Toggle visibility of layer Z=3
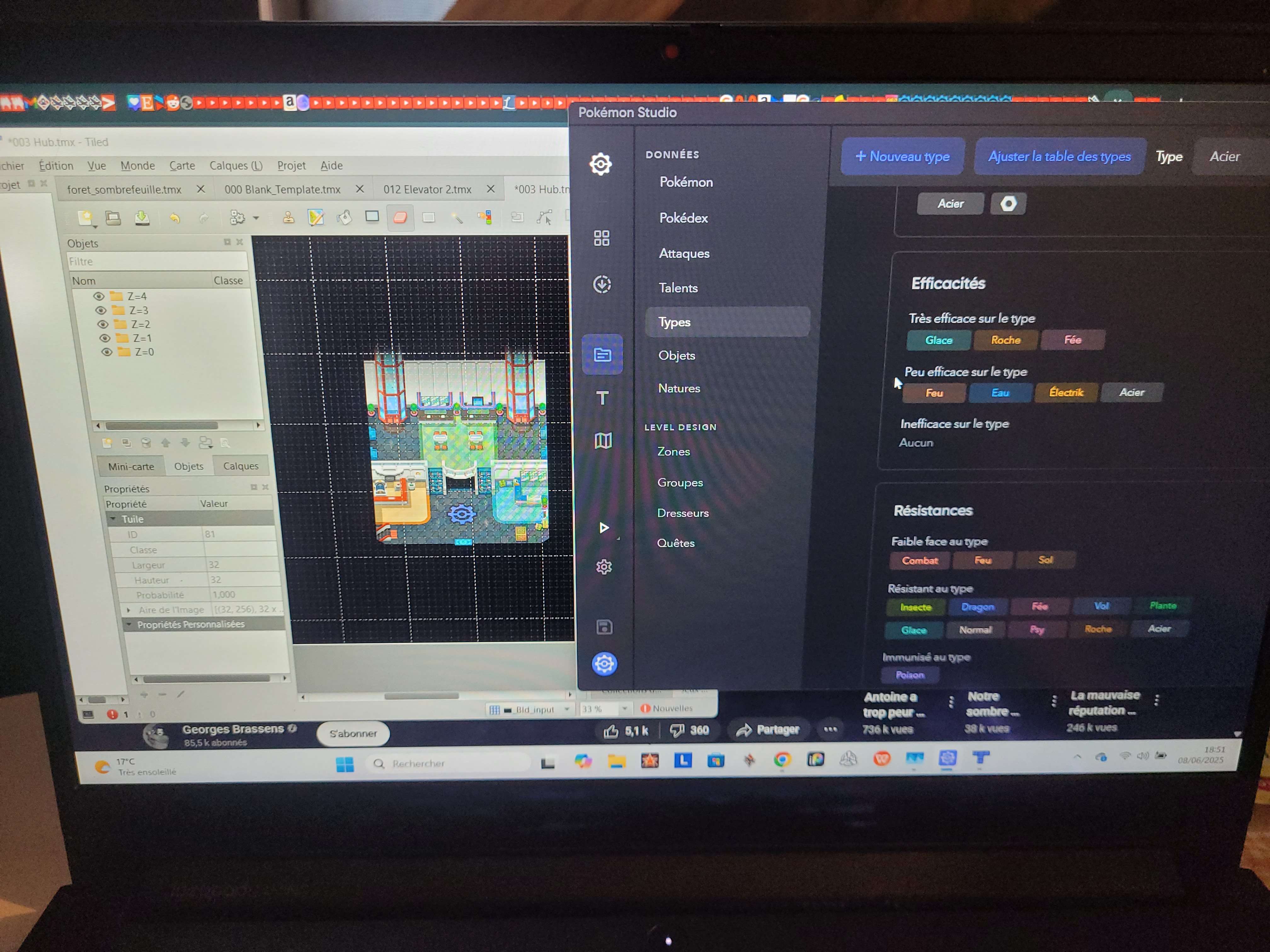 coord(100,310)
